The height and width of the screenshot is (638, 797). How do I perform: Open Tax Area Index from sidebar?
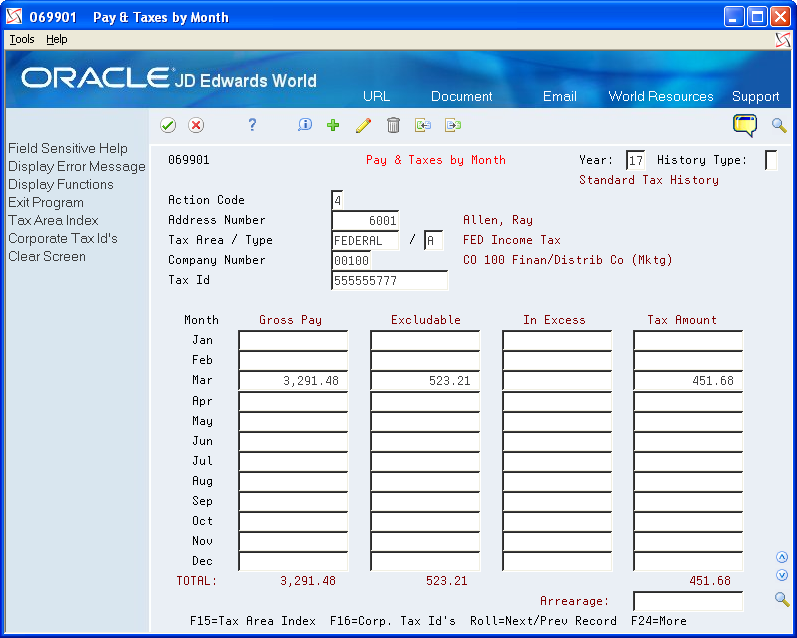(x=53, y=220)
